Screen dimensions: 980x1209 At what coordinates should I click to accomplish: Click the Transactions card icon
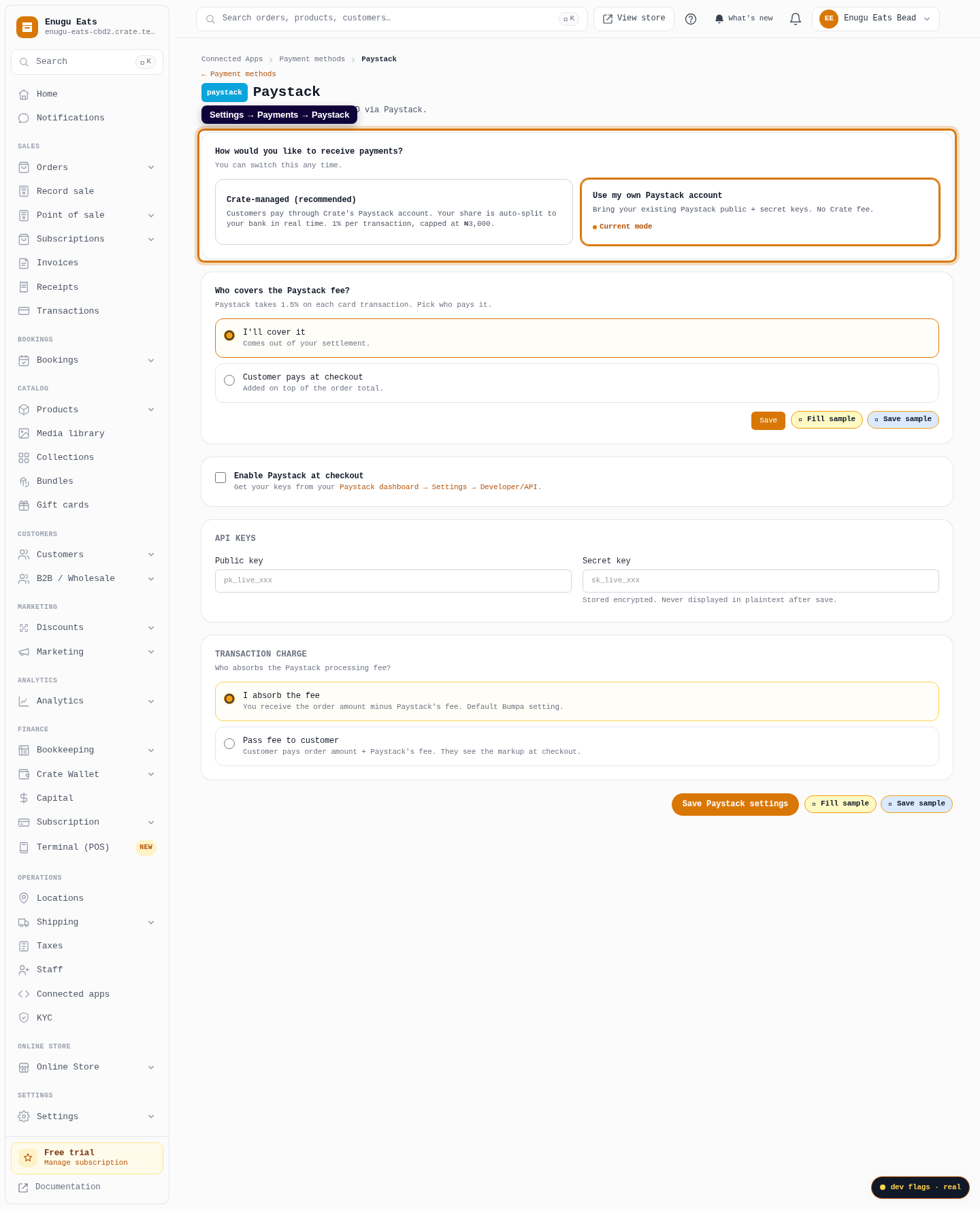point(24,311)
